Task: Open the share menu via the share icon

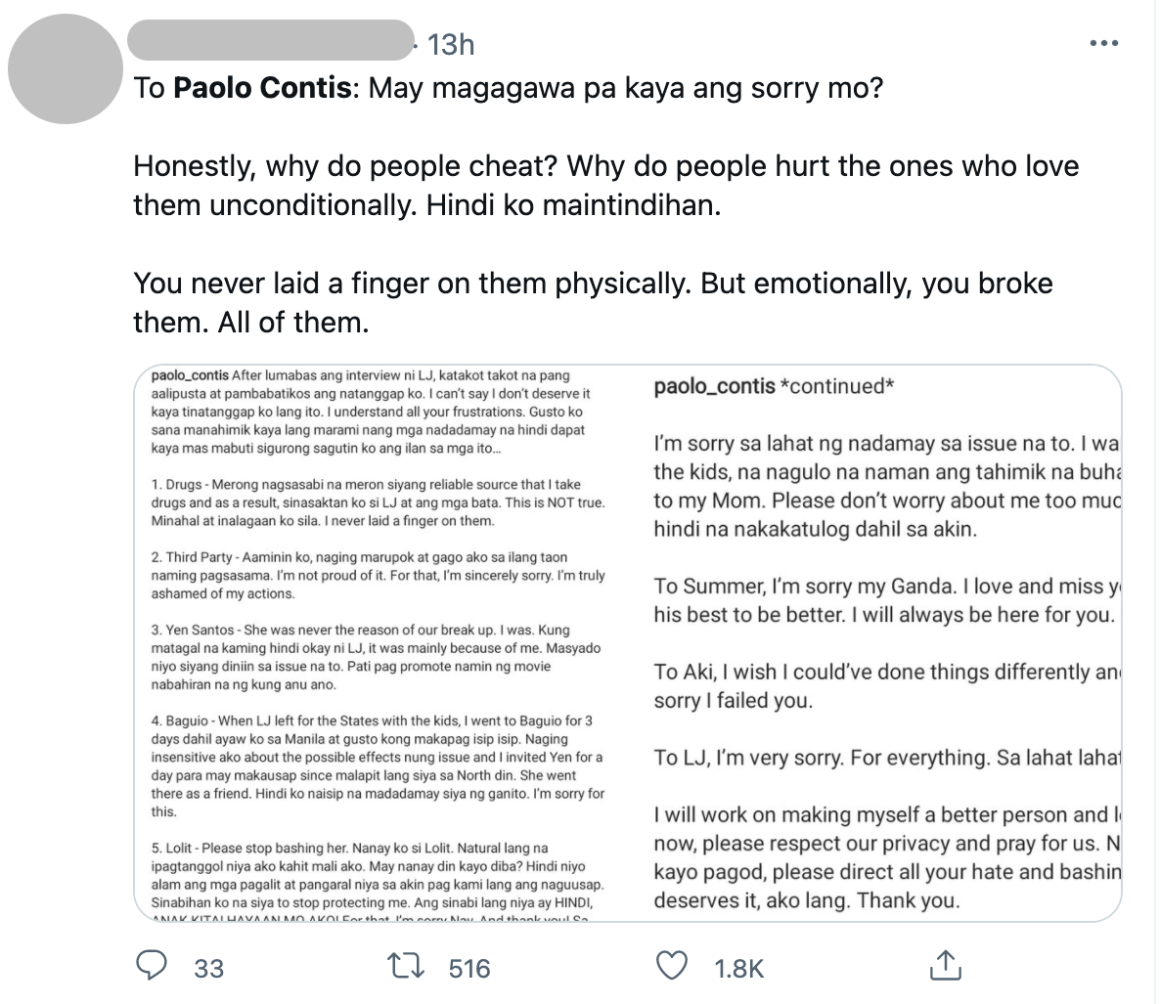Action: coord(945,966)
